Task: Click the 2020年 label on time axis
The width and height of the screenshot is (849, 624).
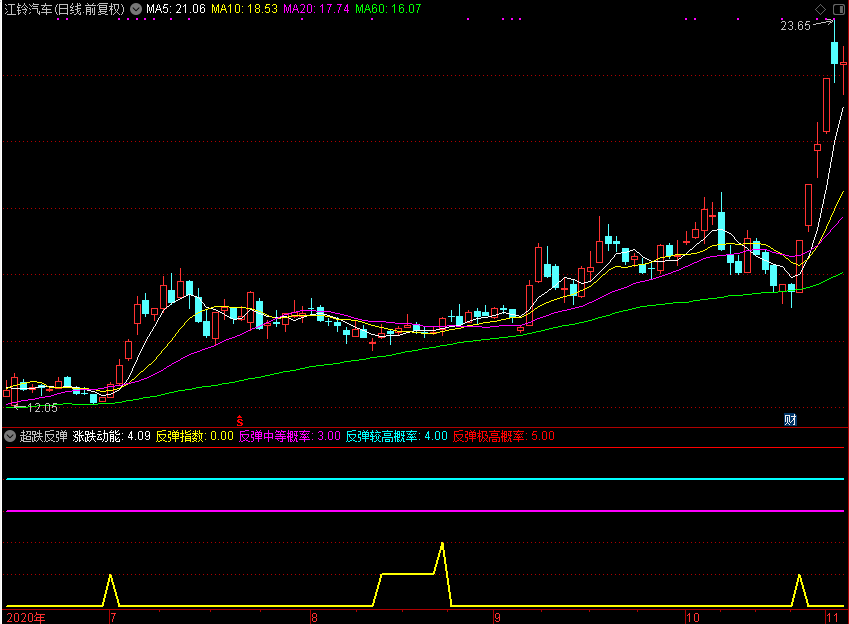Action: point(26,618)
